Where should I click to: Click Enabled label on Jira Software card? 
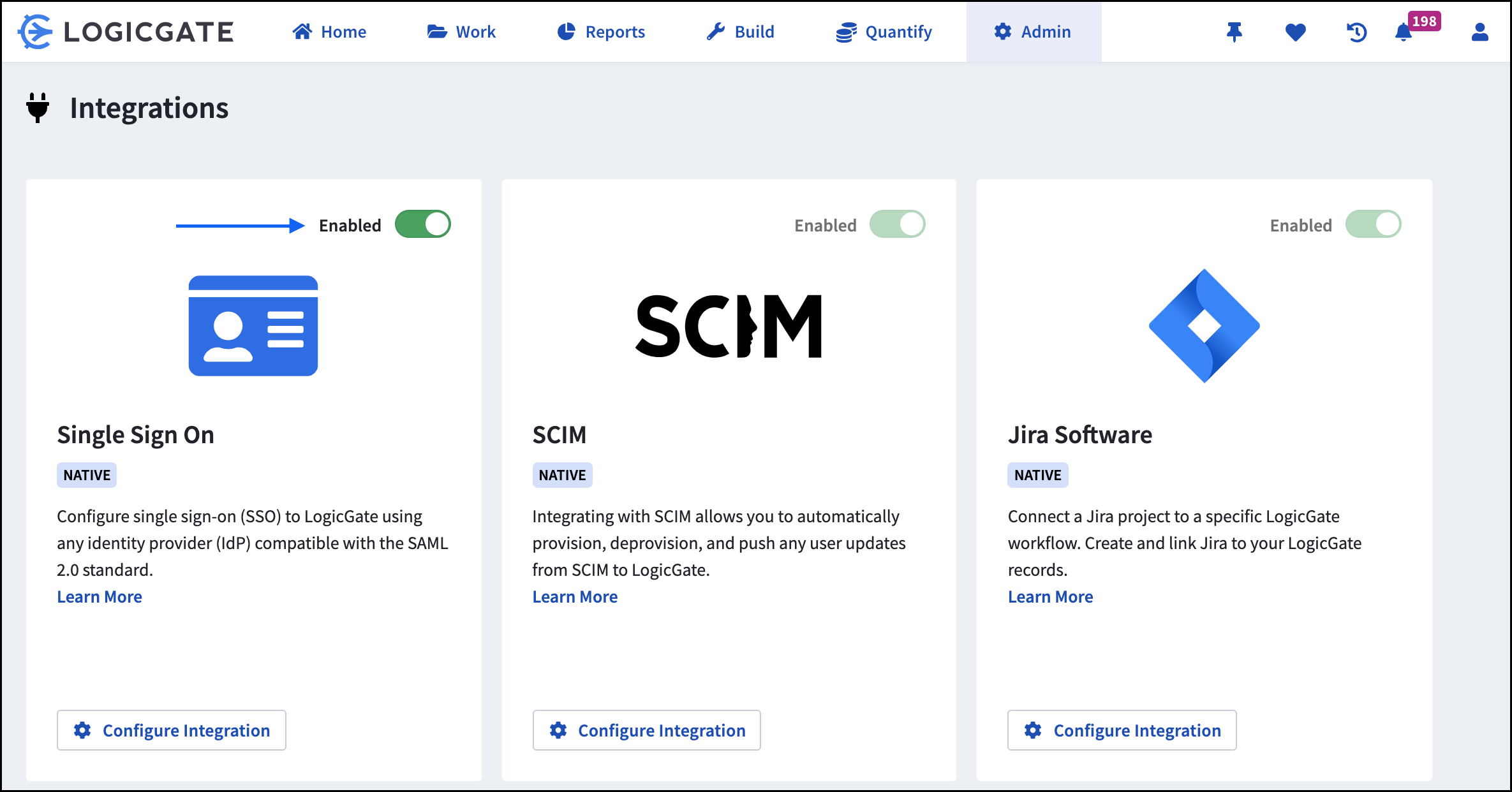(1301, 225)
